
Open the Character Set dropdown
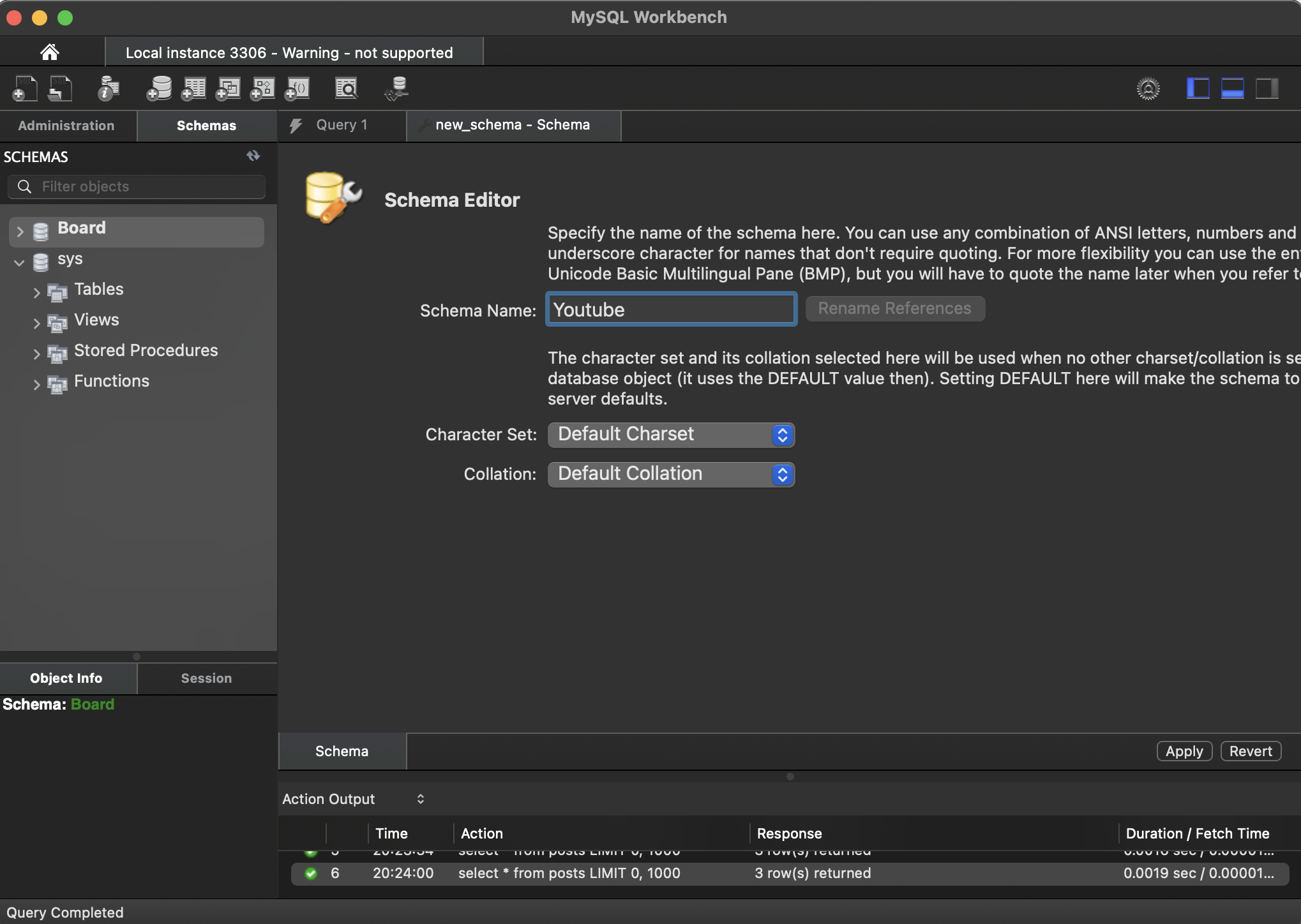pyautogui.click(x=671, y=435)
